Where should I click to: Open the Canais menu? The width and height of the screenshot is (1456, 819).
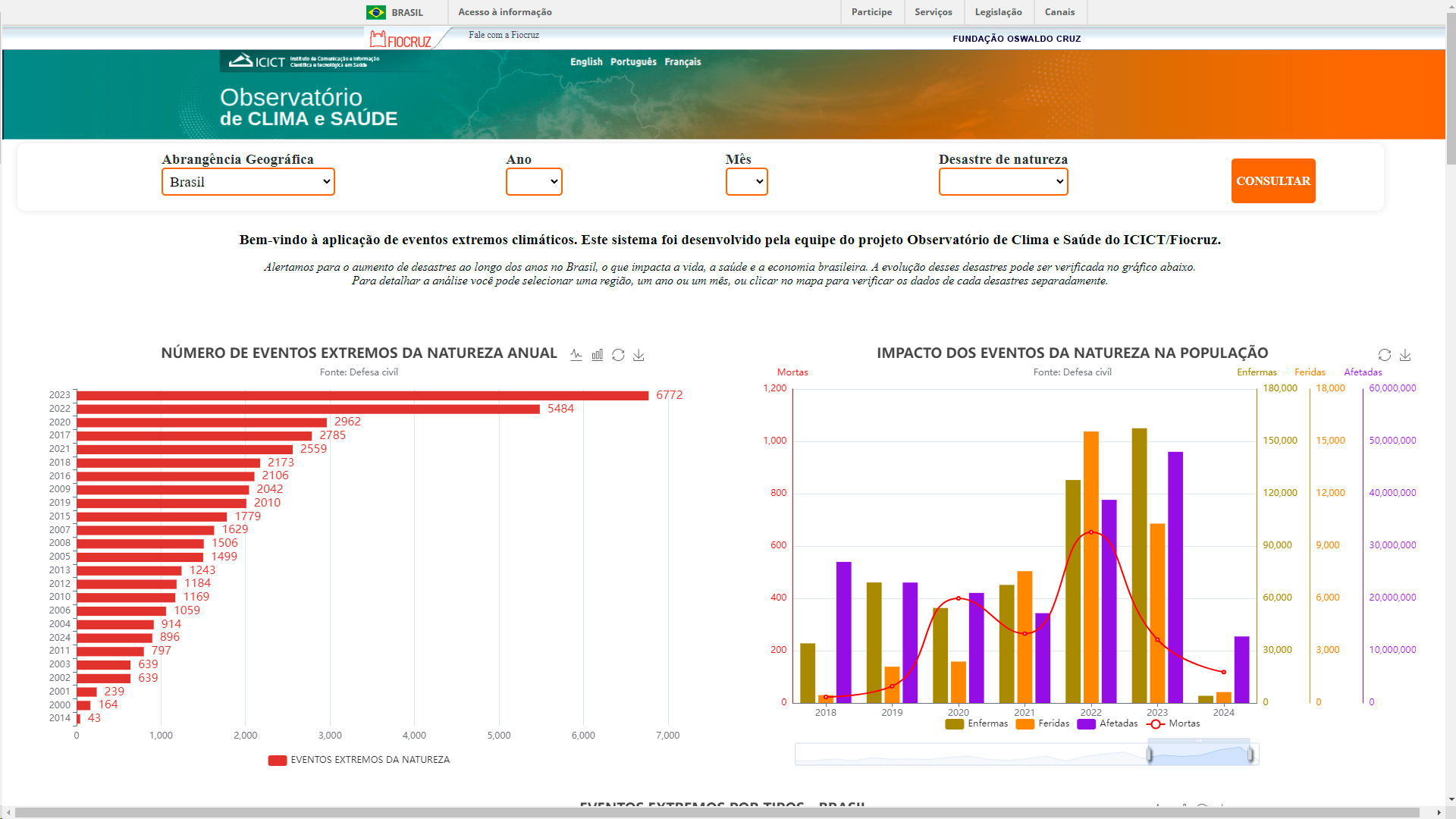(1059, 12)
